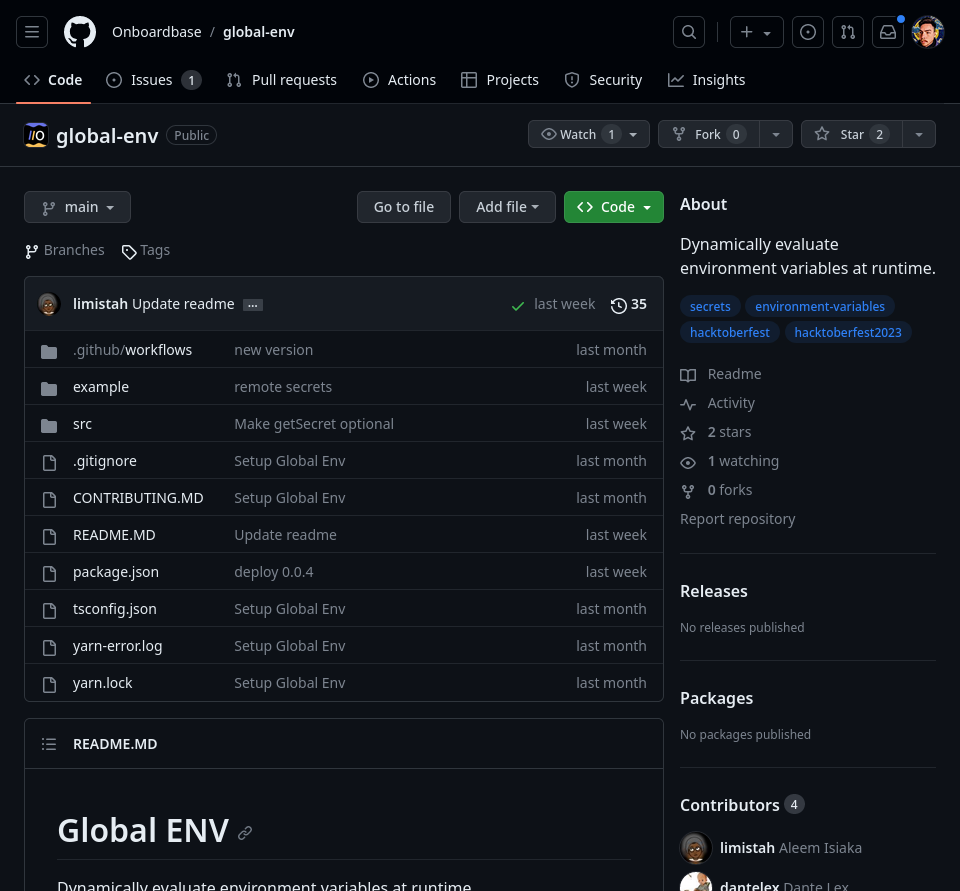The image size is (960, 891).
Task: Open the src folder
Action: tap(83, 424)
